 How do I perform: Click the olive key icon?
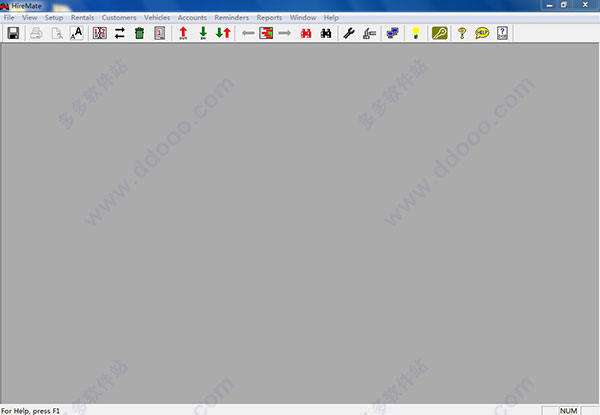(440, 33)
